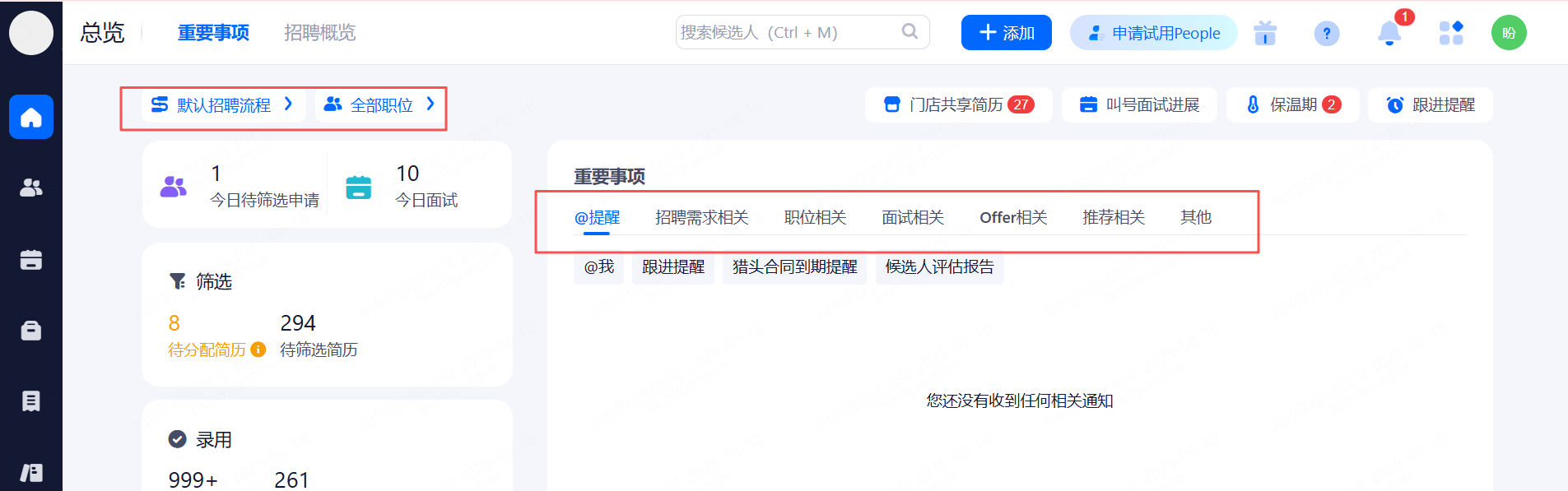1568x491 pixels.
Task: Select the 跟进提醒 filter chip
Action: [x=672, y=267]
